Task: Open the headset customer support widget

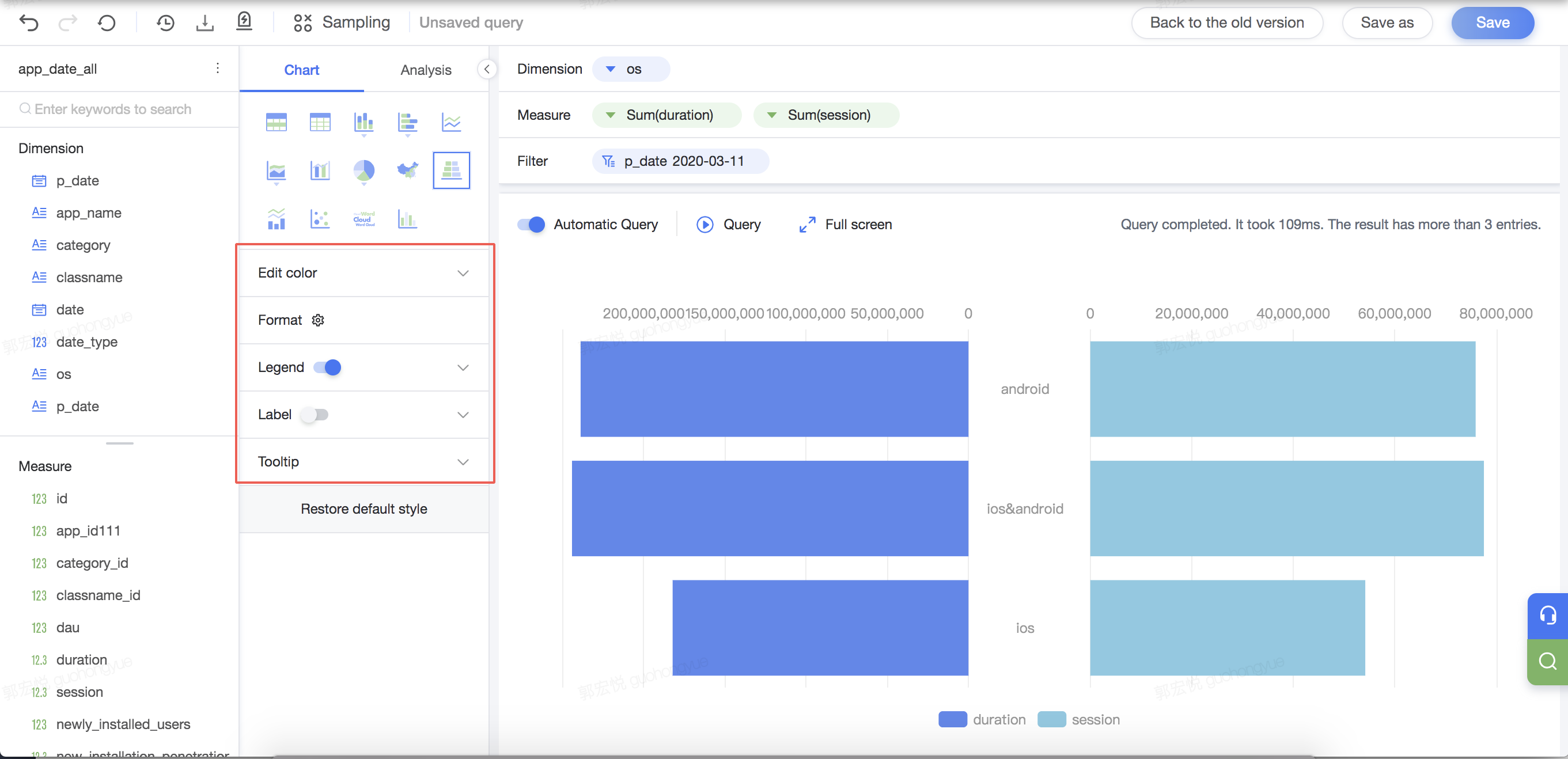Action: 1547,616
